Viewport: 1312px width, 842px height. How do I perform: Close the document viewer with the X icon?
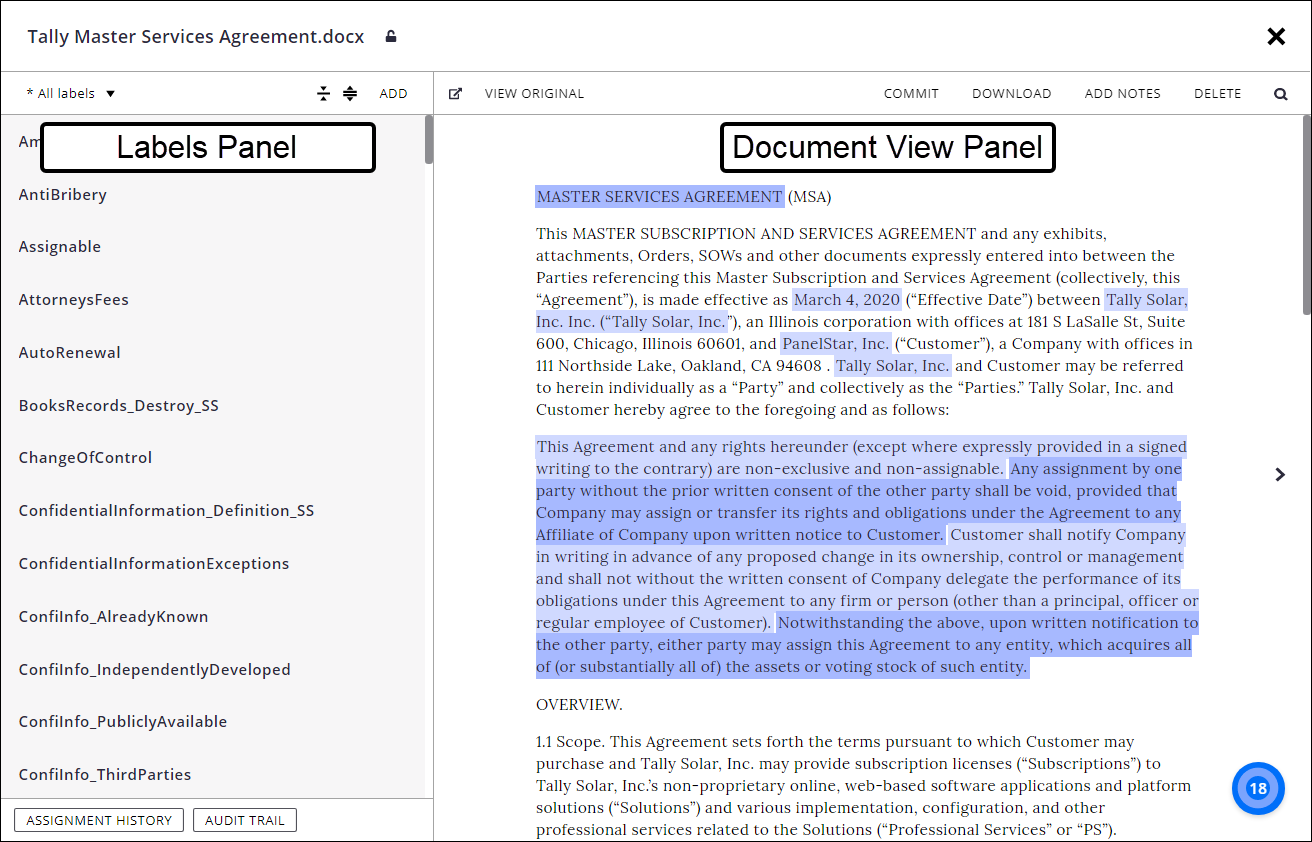1276,36
